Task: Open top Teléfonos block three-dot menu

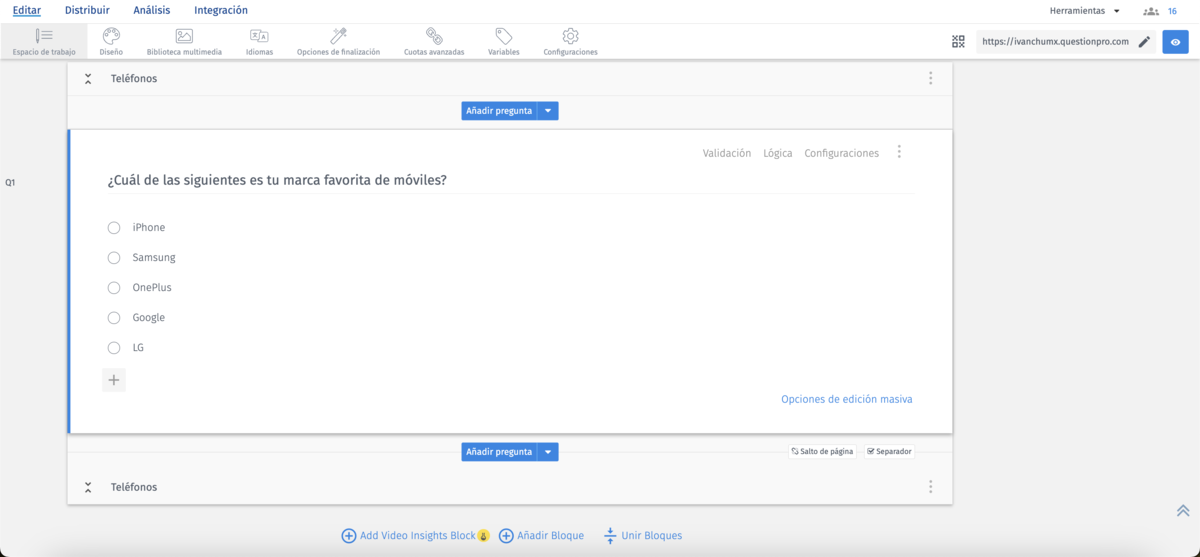Action: click(x=931, y=78)
